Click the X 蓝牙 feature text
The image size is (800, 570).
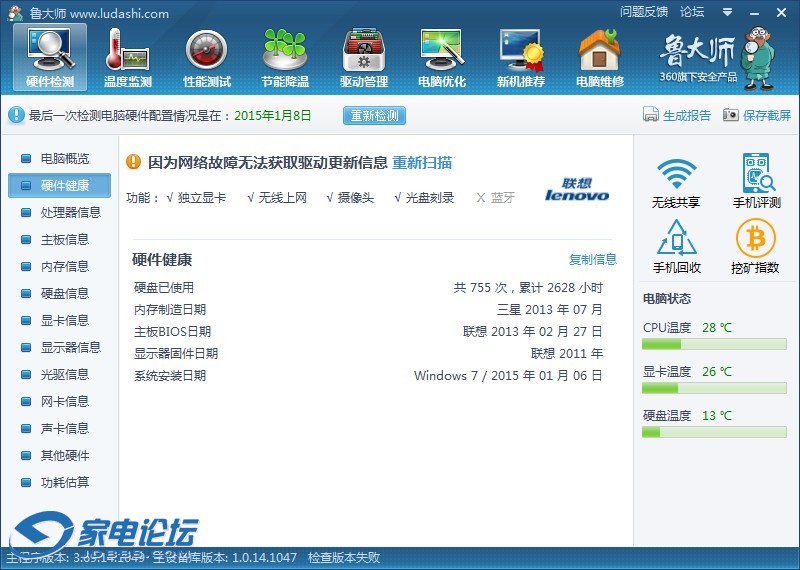click(x=495, y=197)
